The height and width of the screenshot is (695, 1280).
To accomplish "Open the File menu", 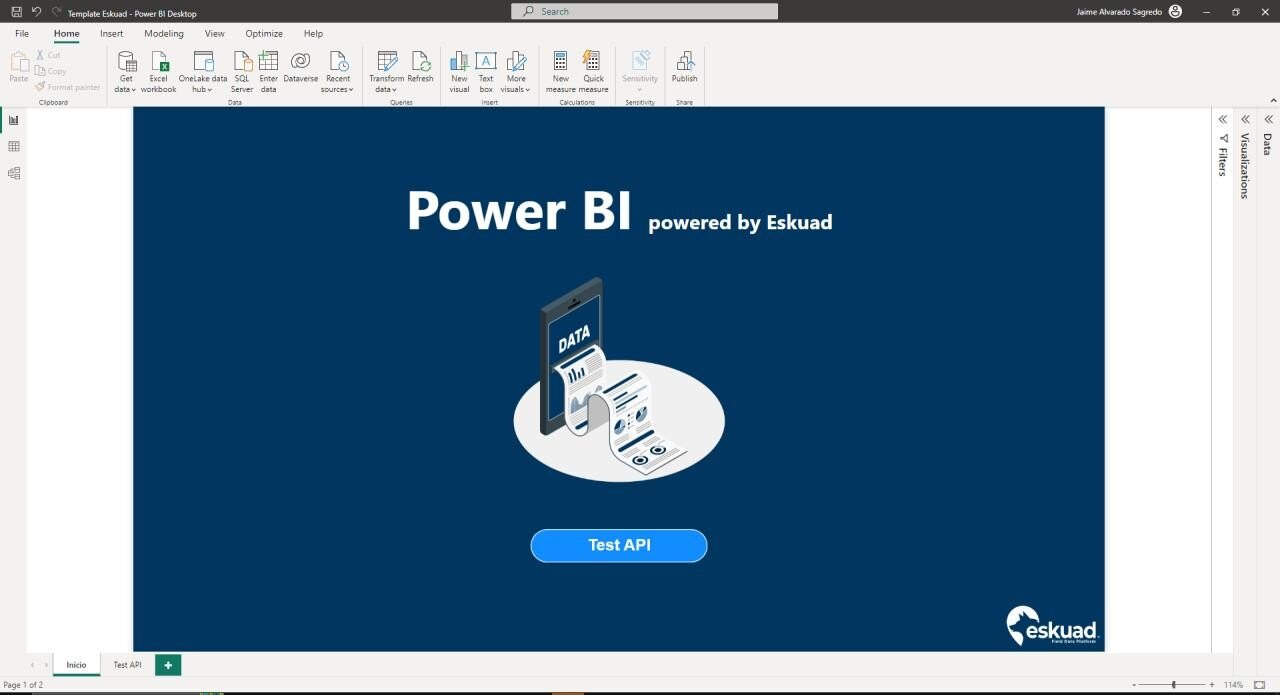I will (x=22, y=34).
